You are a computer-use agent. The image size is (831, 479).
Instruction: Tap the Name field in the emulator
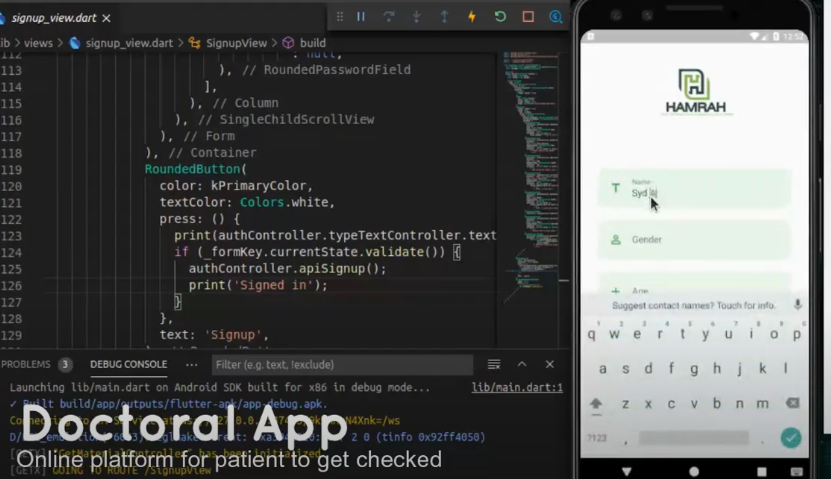[694, 188]
